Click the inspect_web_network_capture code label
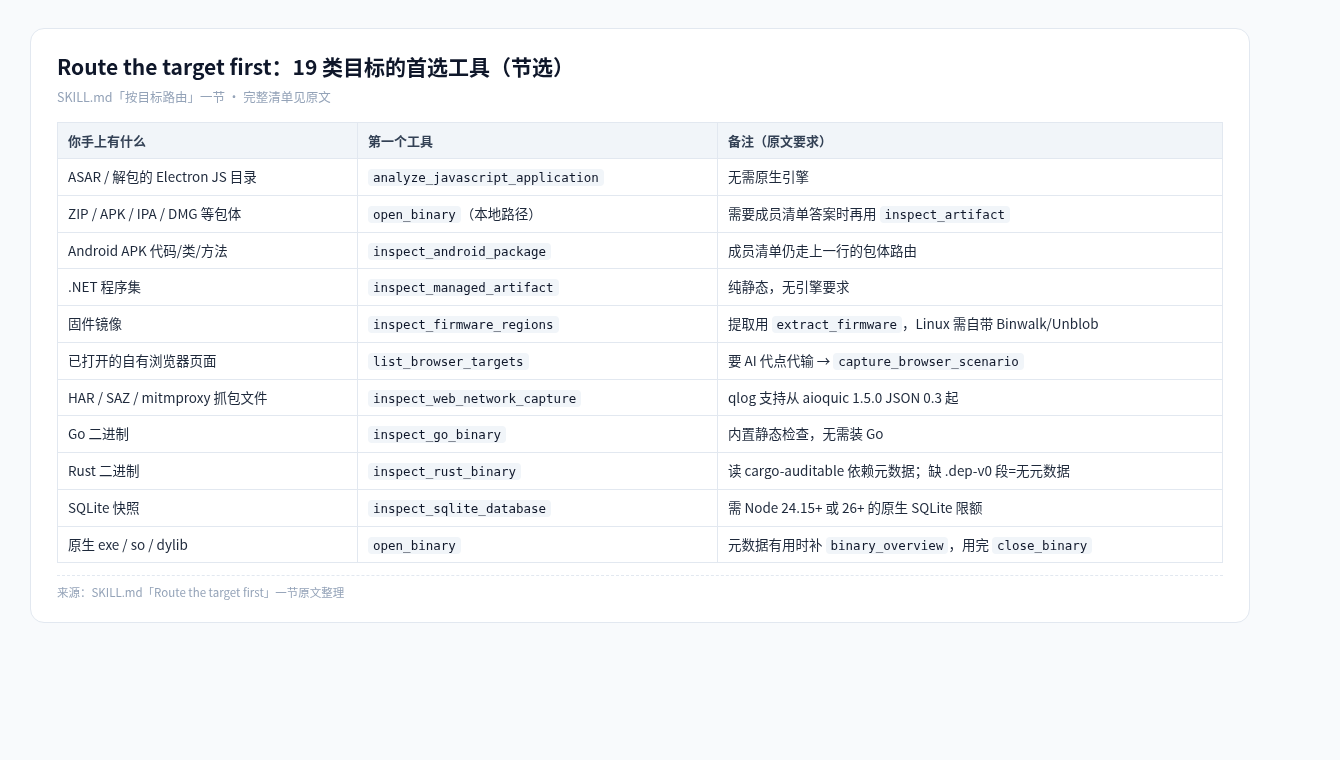This screenshot has width=1340, height=760. point(474,399)
